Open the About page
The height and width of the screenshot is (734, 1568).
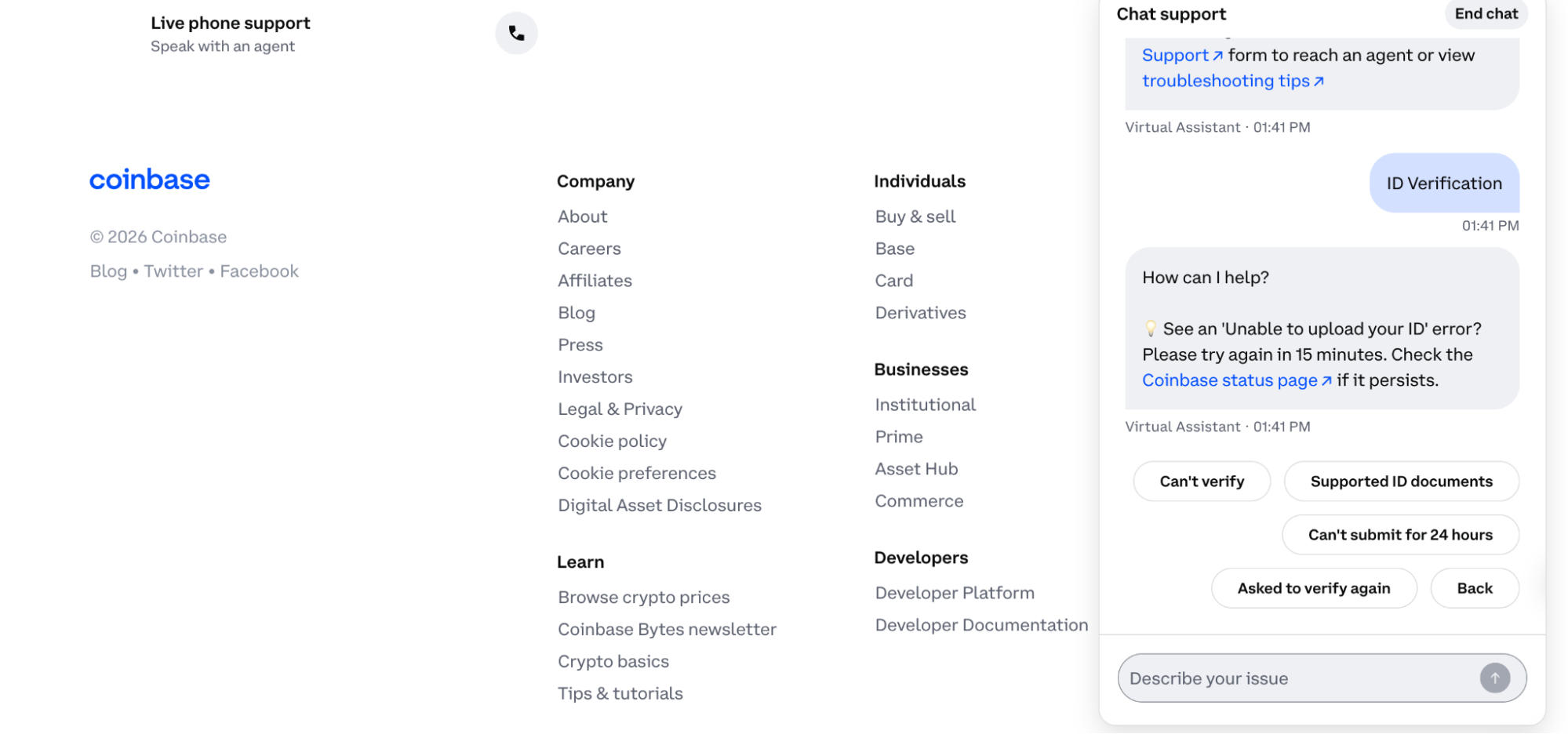tap(582, 216)
